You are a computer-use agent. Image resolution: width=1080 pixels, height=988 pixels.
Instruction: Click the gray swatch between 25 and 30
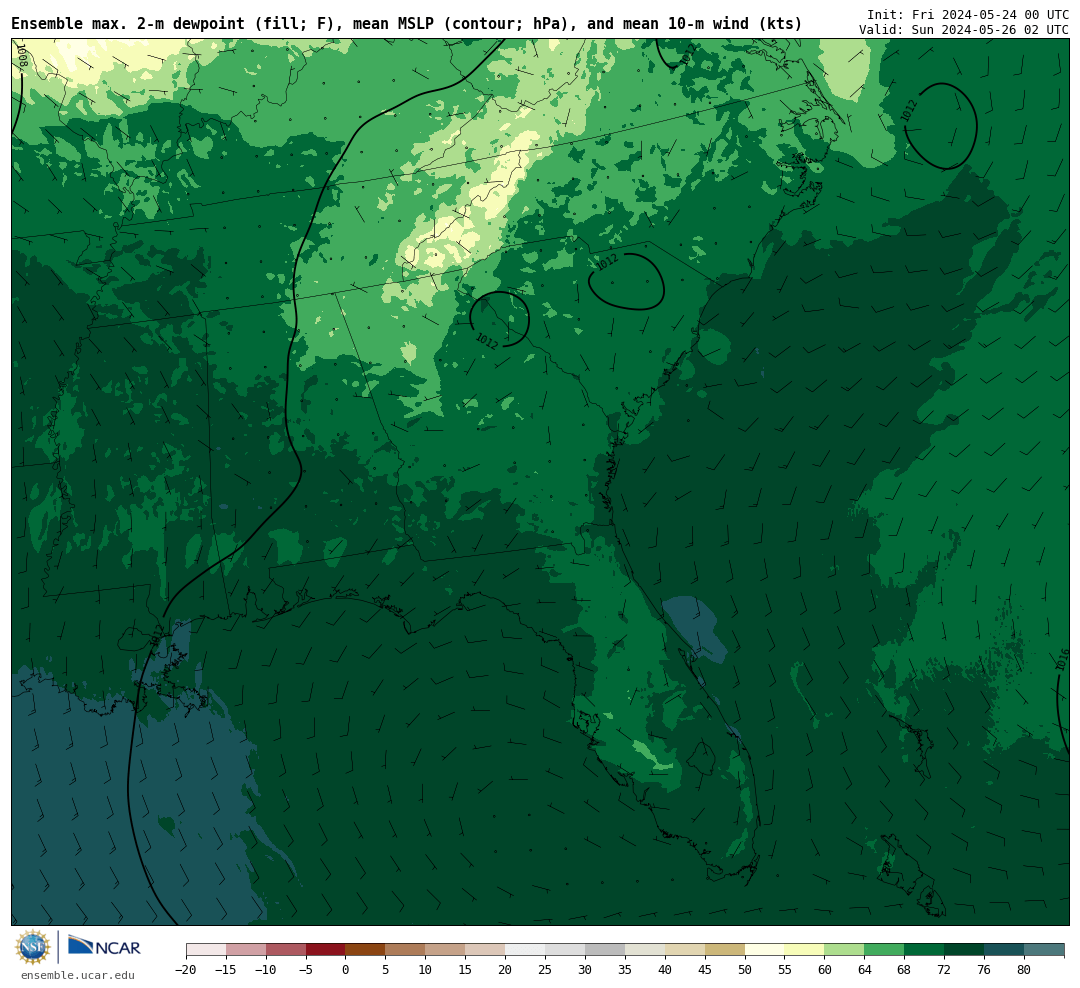coord(565,950)
